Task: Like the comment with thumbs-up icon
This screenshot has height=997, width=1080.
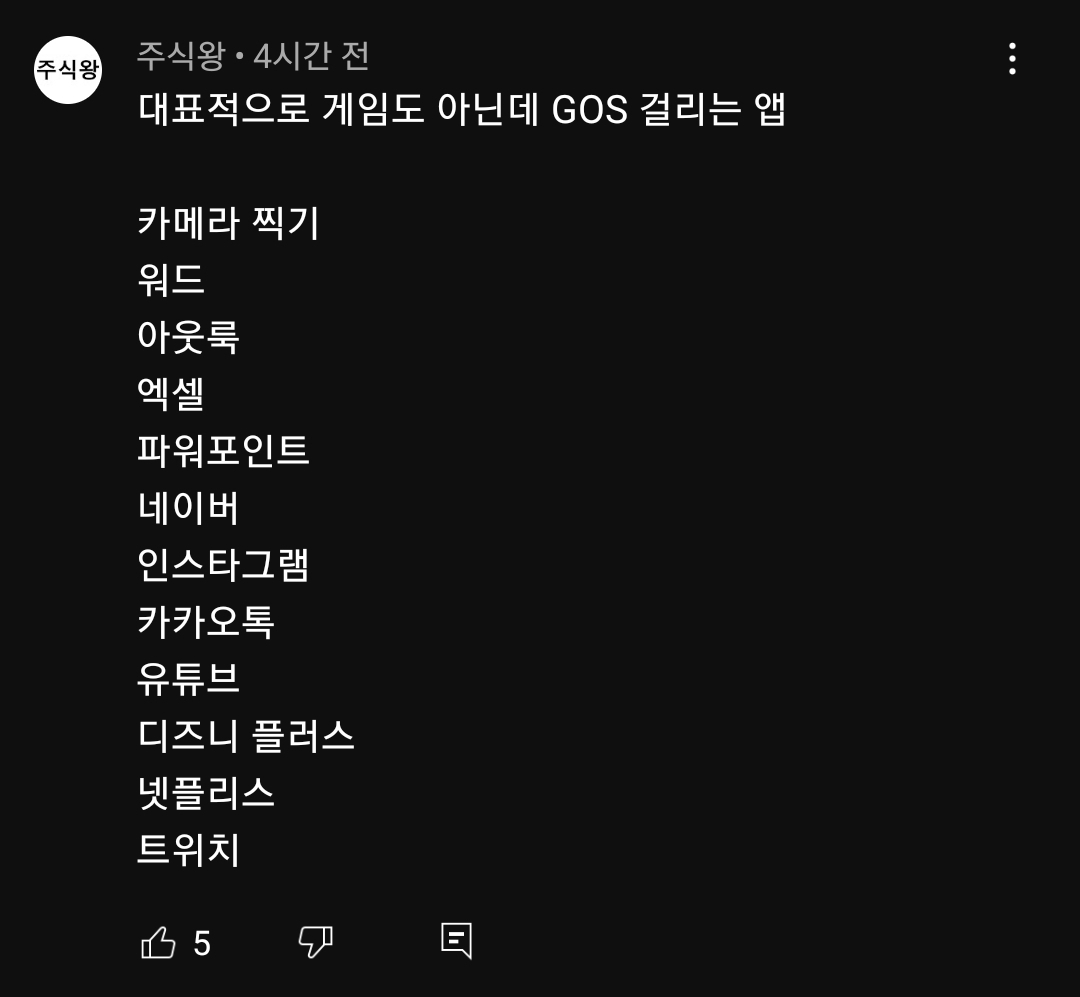Action: point(158,942)
